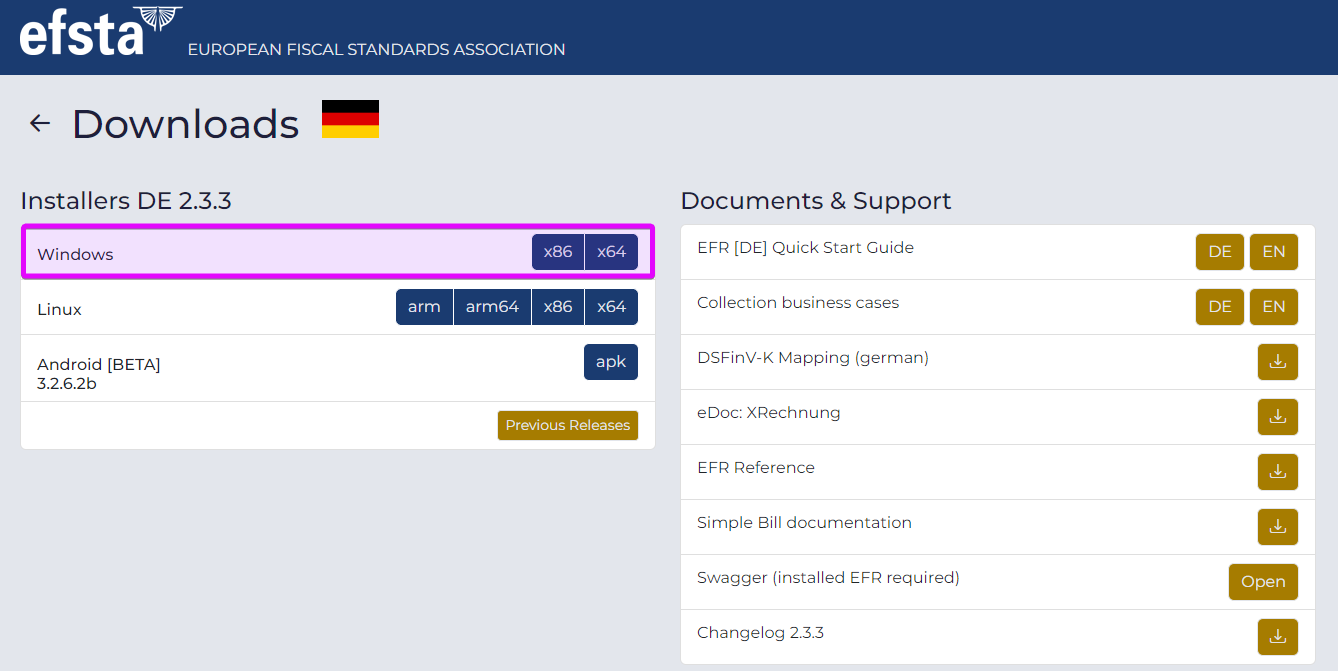
Task: Download the Android apk installer
Action: click(611, 362)
